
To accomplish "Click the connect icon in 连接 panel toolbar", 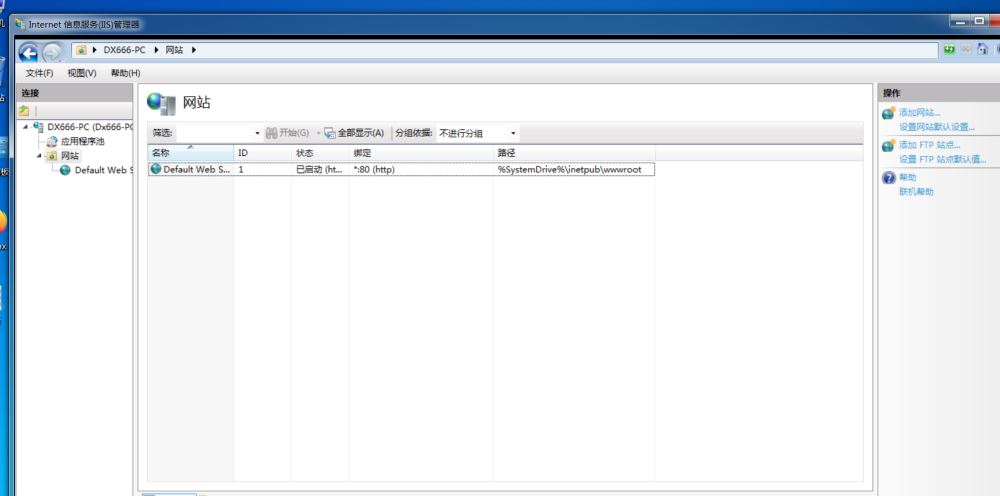I will (24, 110).
